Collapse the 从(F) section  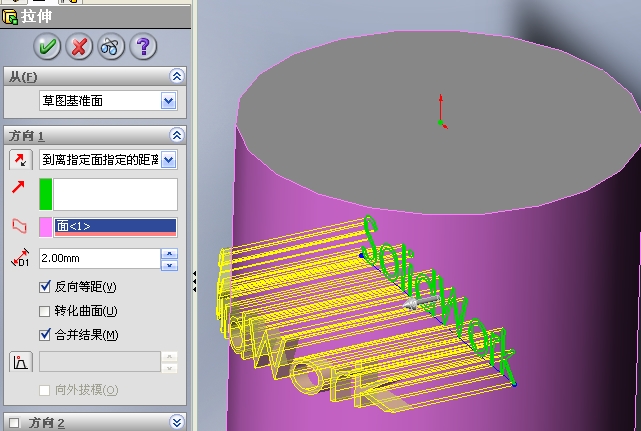pos(177,76)
